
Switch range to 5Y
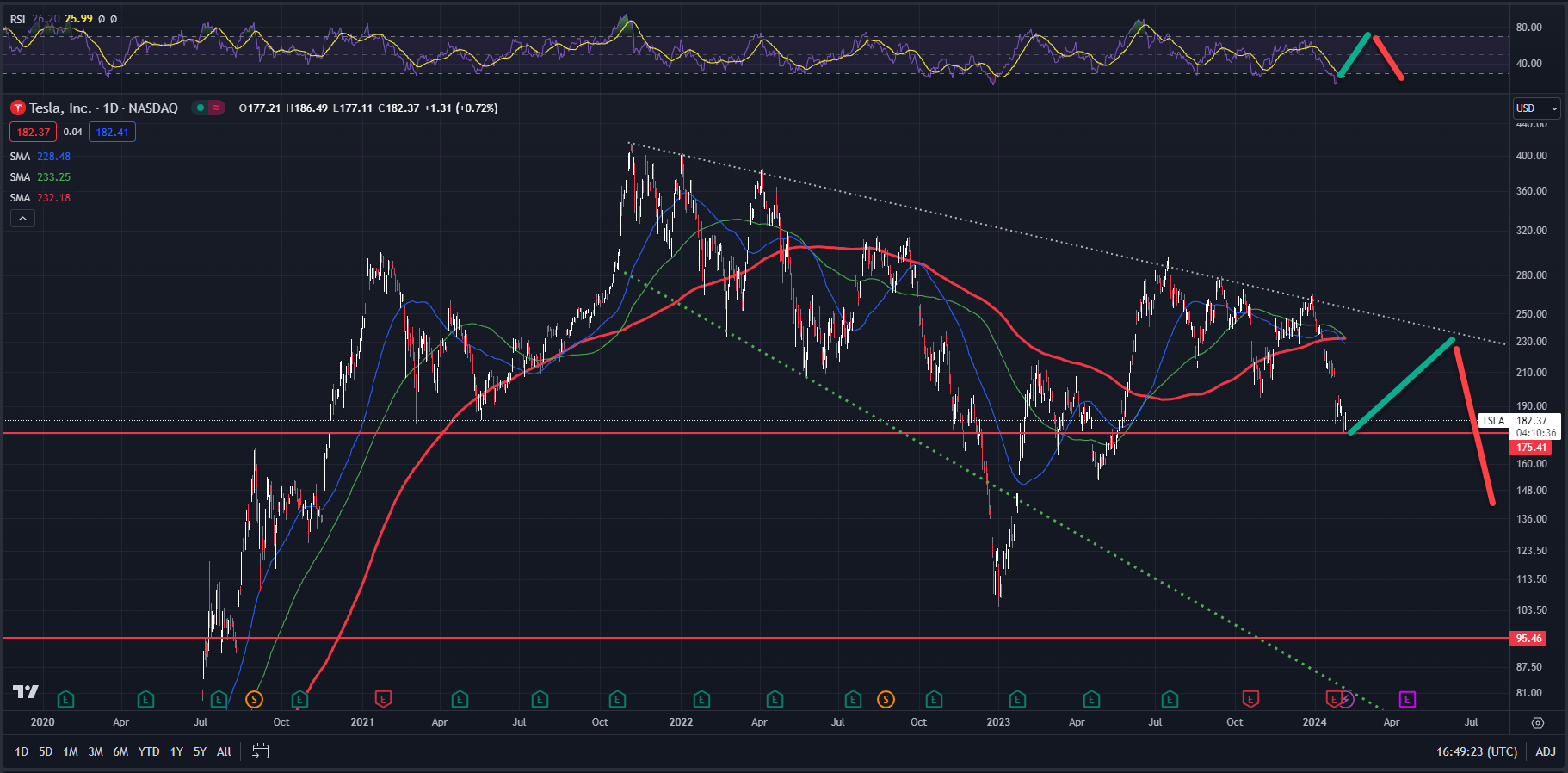200,751
